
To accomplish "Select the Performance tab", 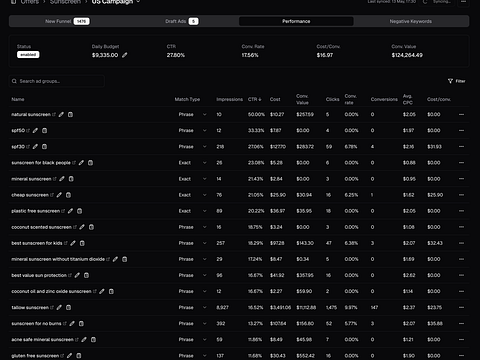I will pyautogui.click(x=296, y=21).
